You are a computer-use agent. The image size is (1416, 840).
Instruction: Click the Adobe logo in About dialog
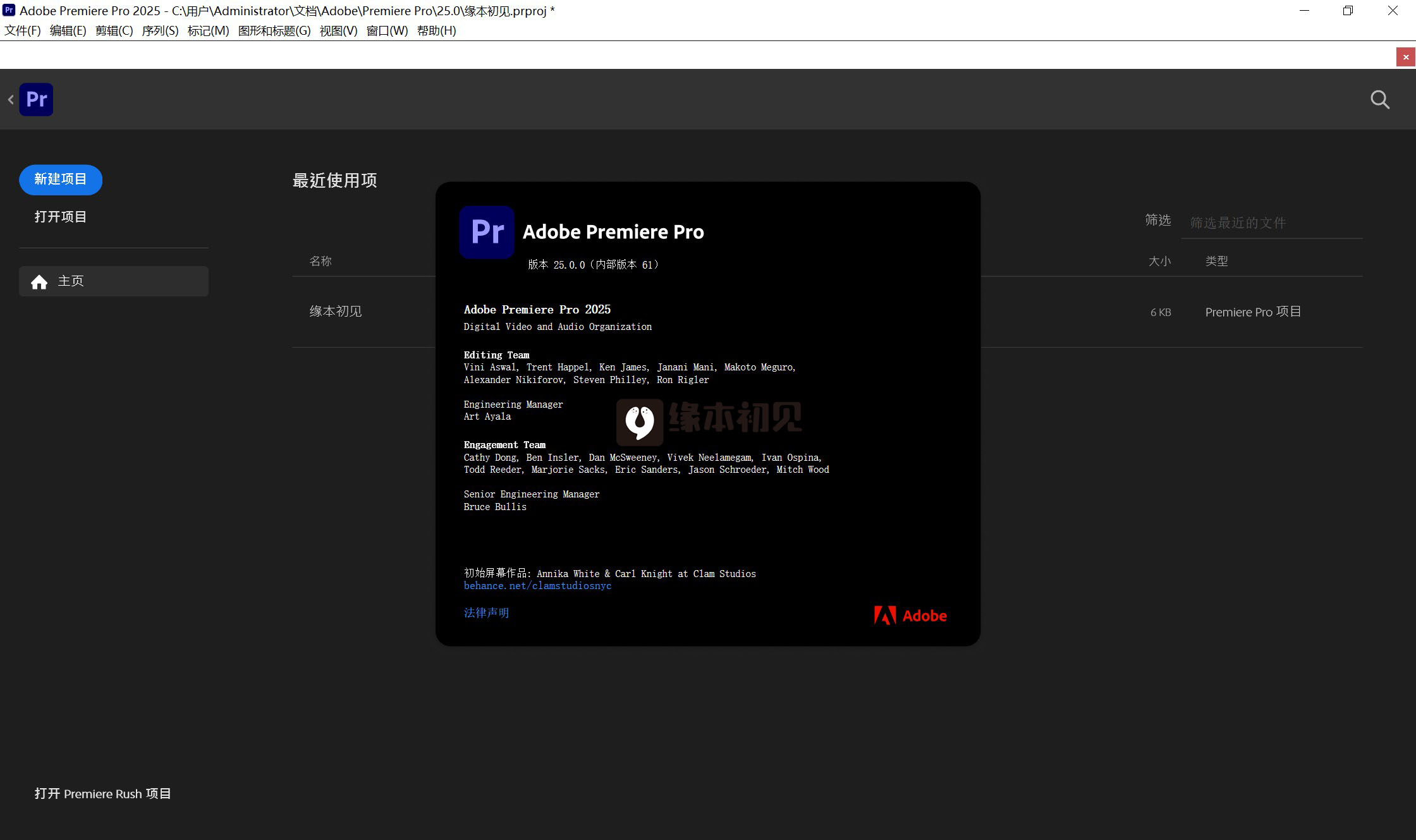click(910, 615)
